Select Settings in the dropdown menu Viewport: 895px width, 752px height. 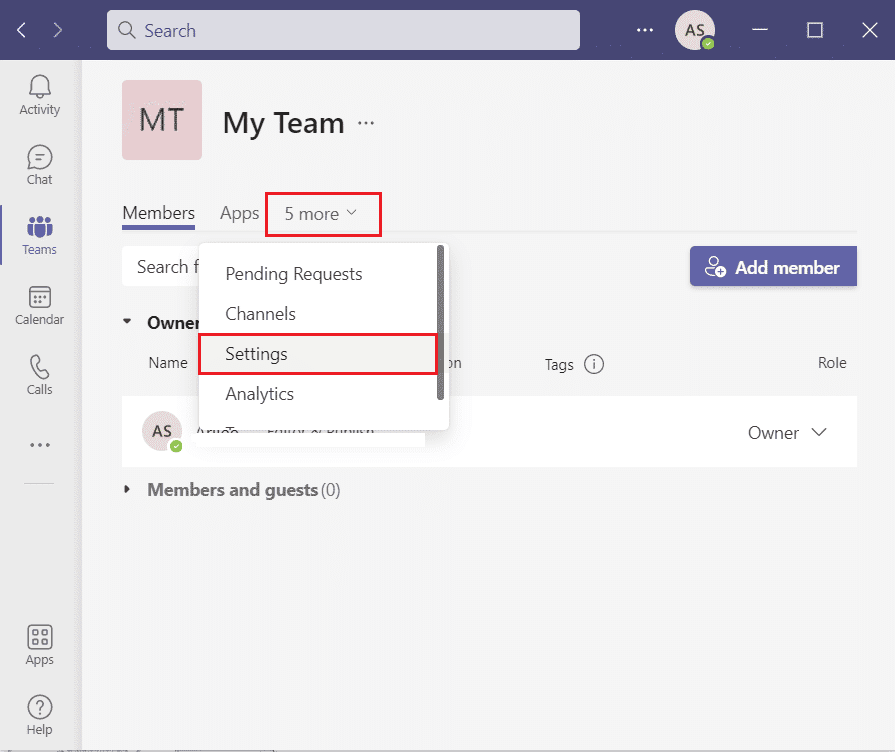[x=318, y=354]
